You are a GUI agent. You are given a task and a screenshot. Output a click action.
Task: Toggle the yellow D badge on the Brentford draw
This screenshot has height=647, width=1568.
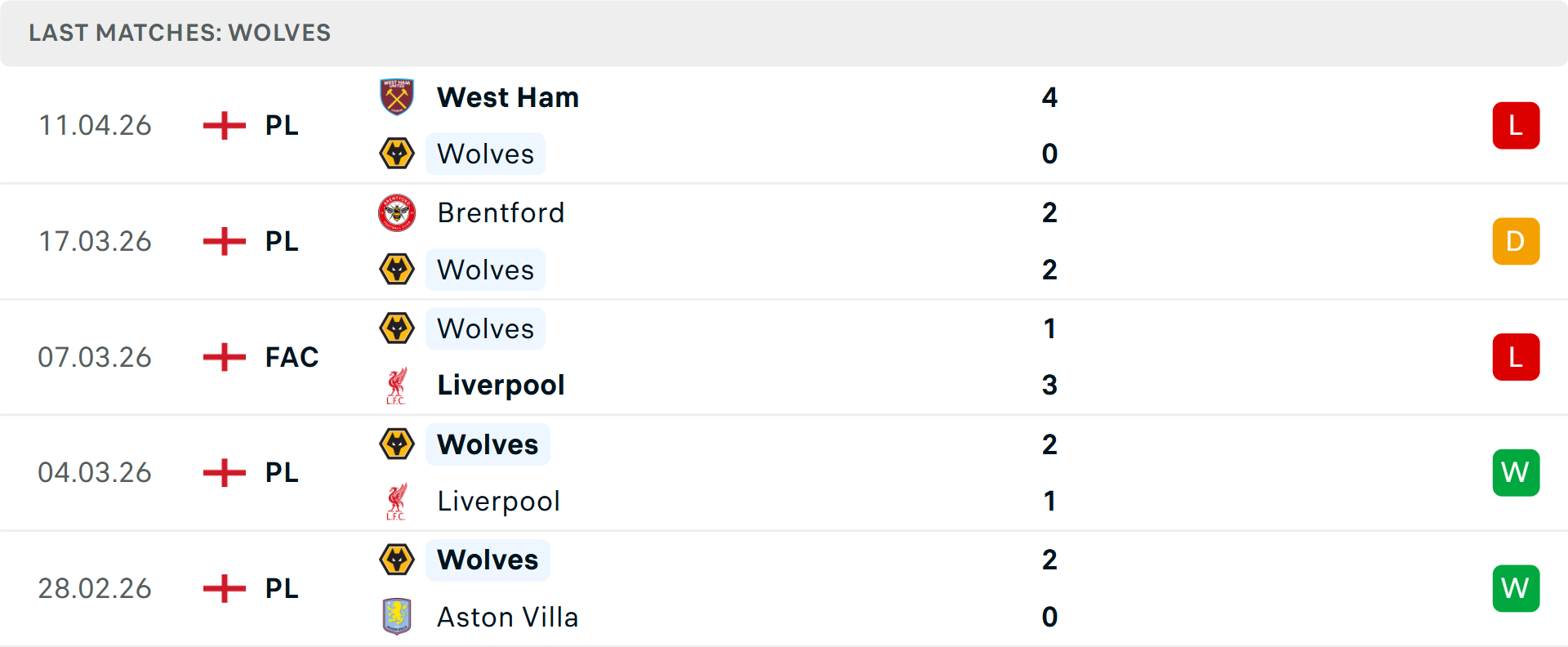(1516, 241)
